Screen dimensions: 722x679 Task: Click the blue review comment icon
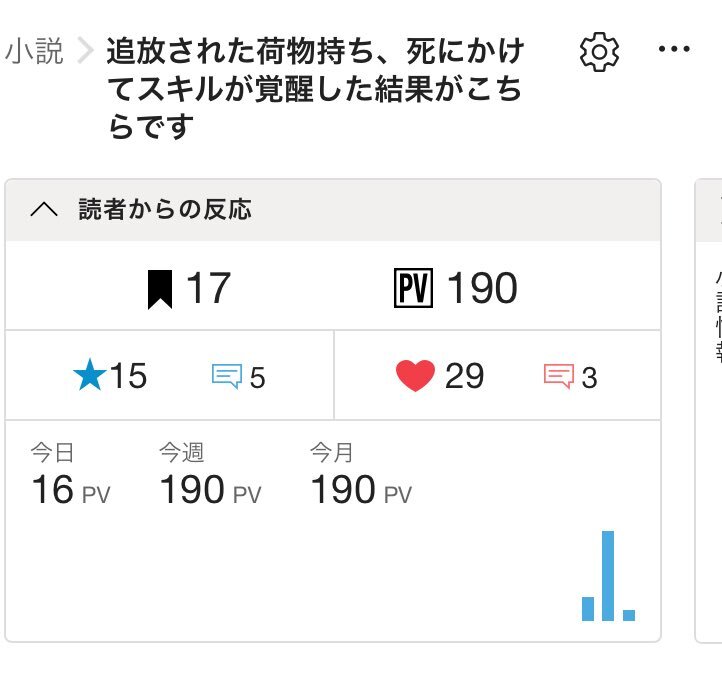(227, 376)
